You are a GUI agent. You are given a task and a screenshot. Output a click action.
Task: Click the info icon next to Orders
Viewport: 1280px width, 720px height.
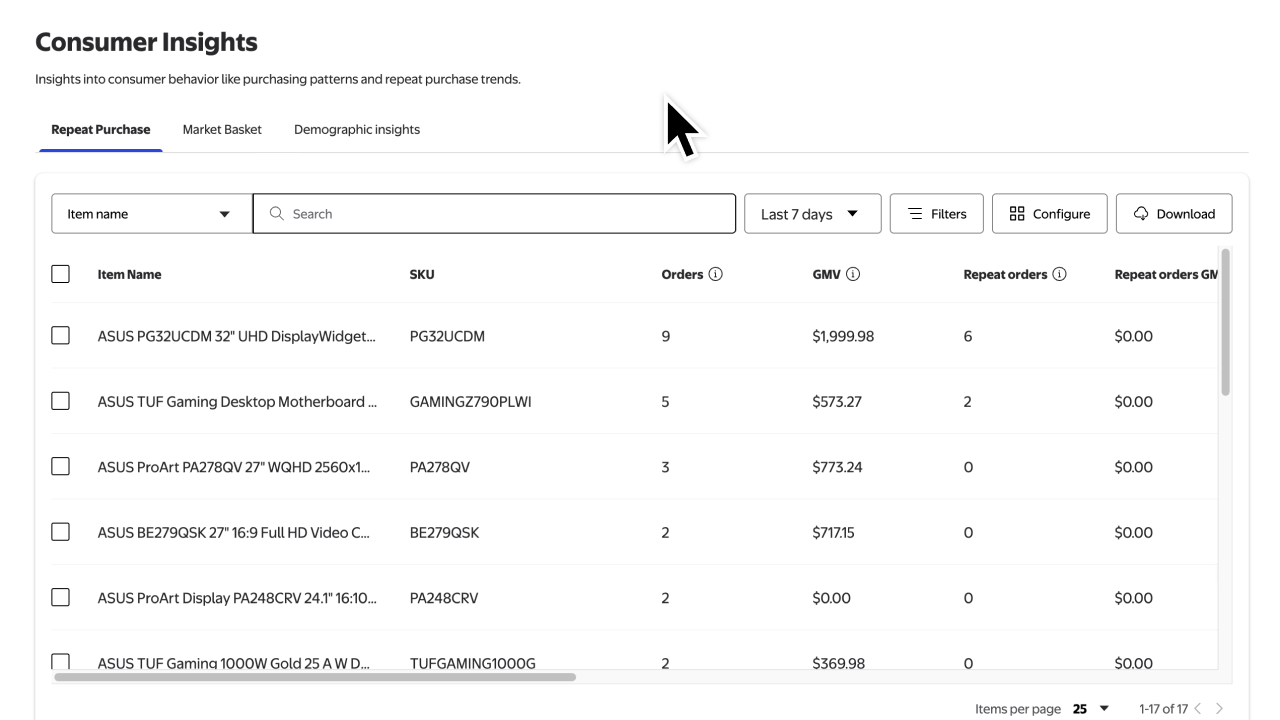pyautogui.click(x=715, y=274)
